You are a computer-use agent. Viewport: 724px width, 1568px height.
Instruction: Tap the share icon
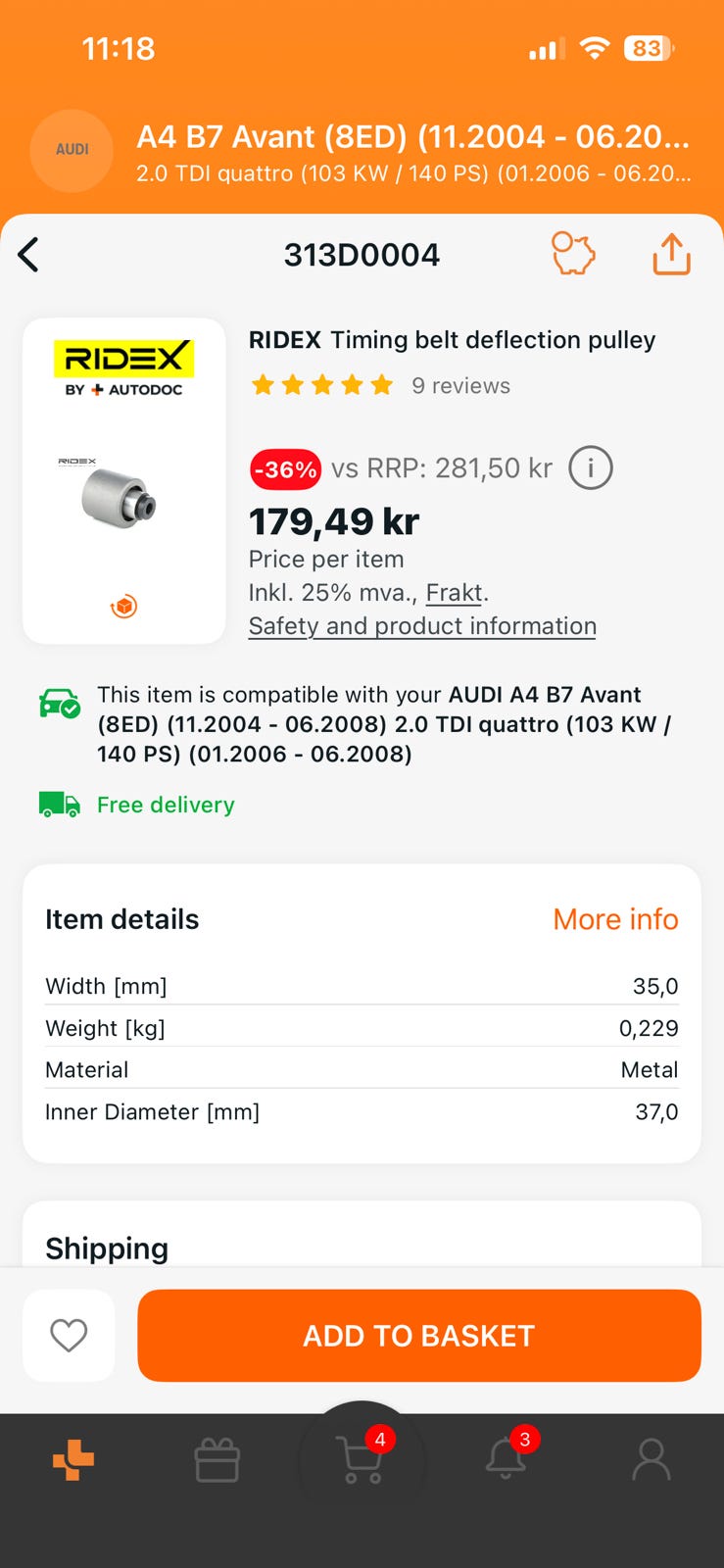(x=671, y=254)
